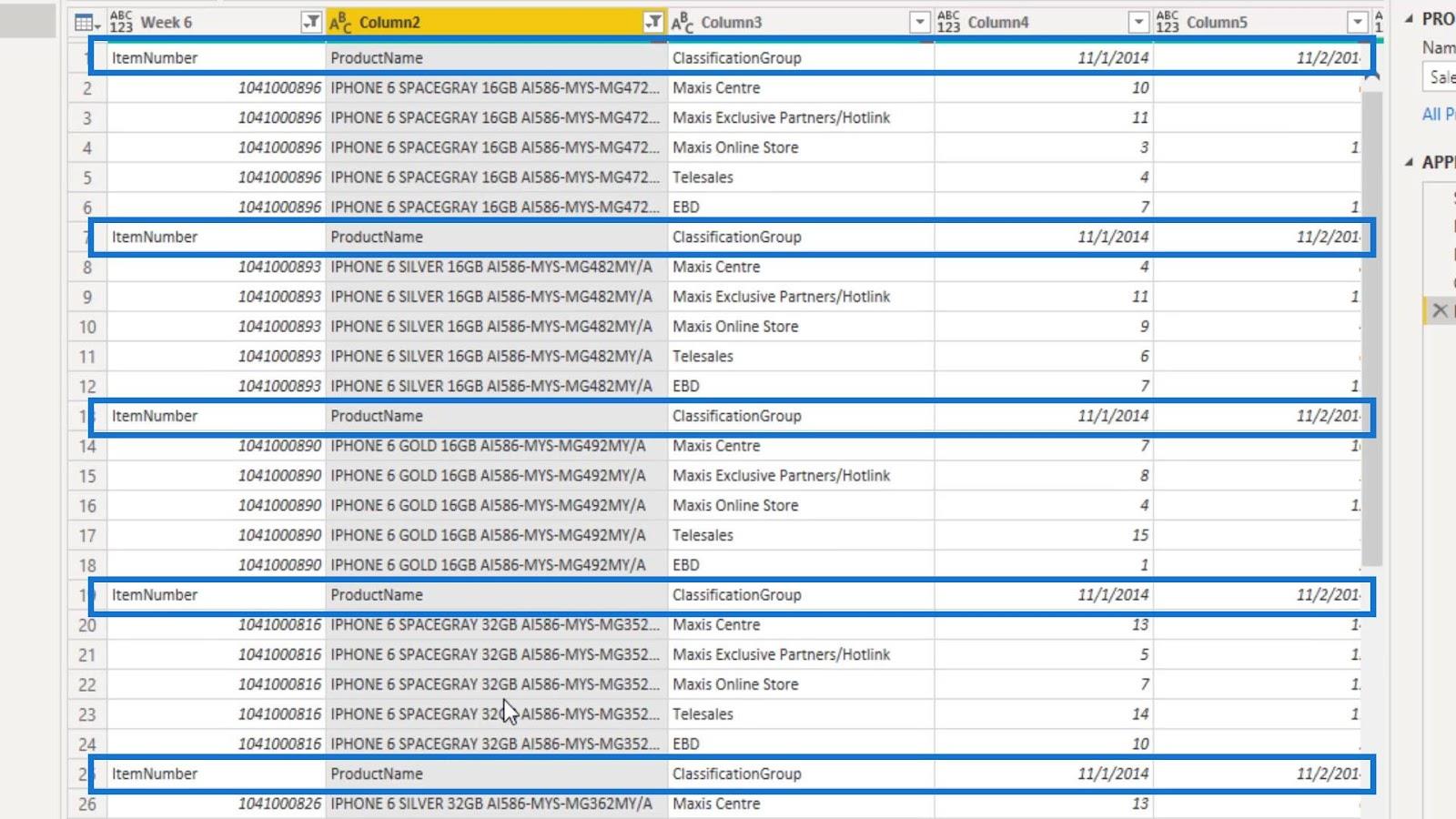Select ItemNumber value 1041000826 in row 26

click(216, 804)
